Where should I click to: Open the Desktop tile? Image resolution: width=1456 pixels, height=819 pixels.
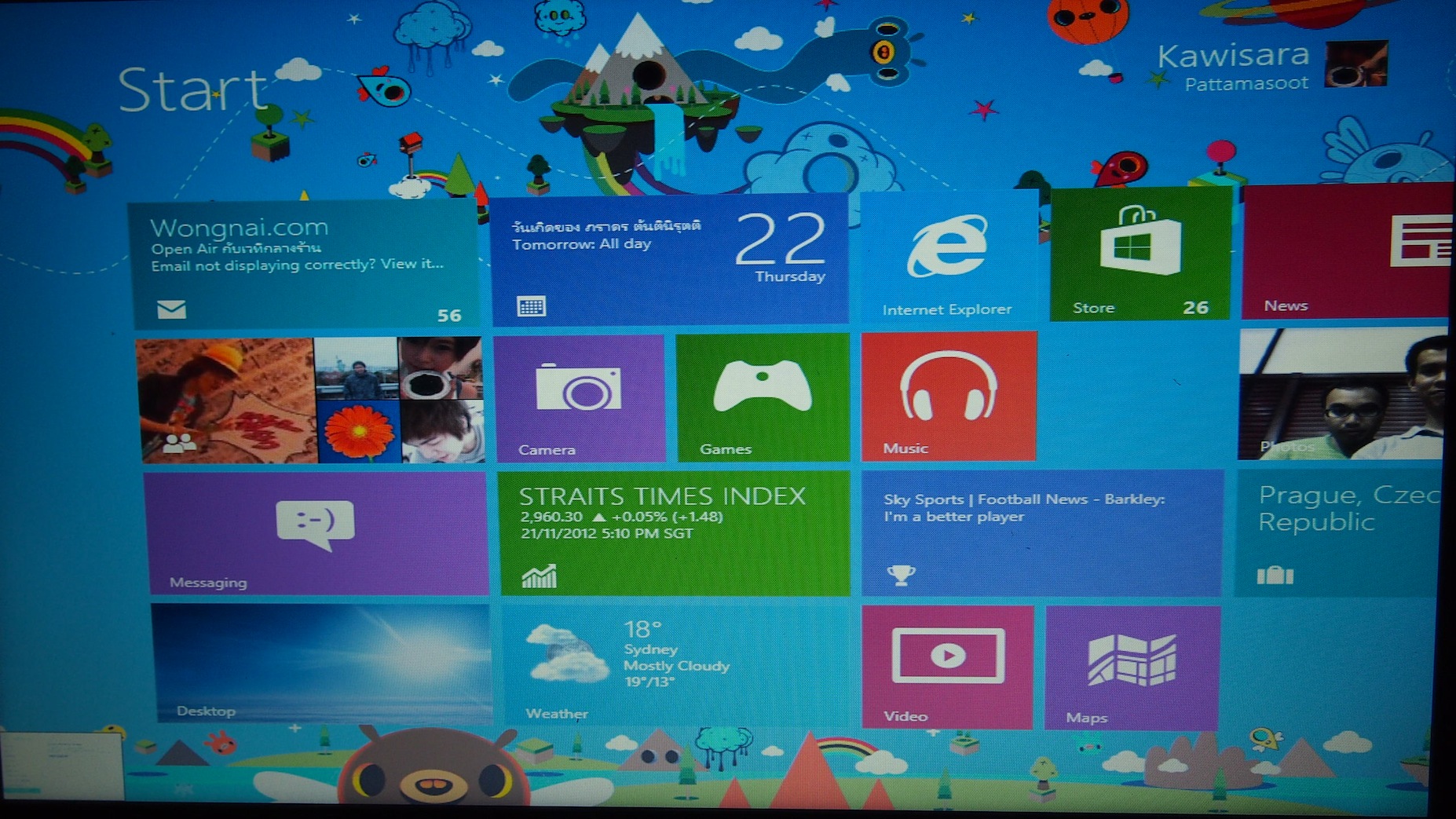[x=321, y=663]
